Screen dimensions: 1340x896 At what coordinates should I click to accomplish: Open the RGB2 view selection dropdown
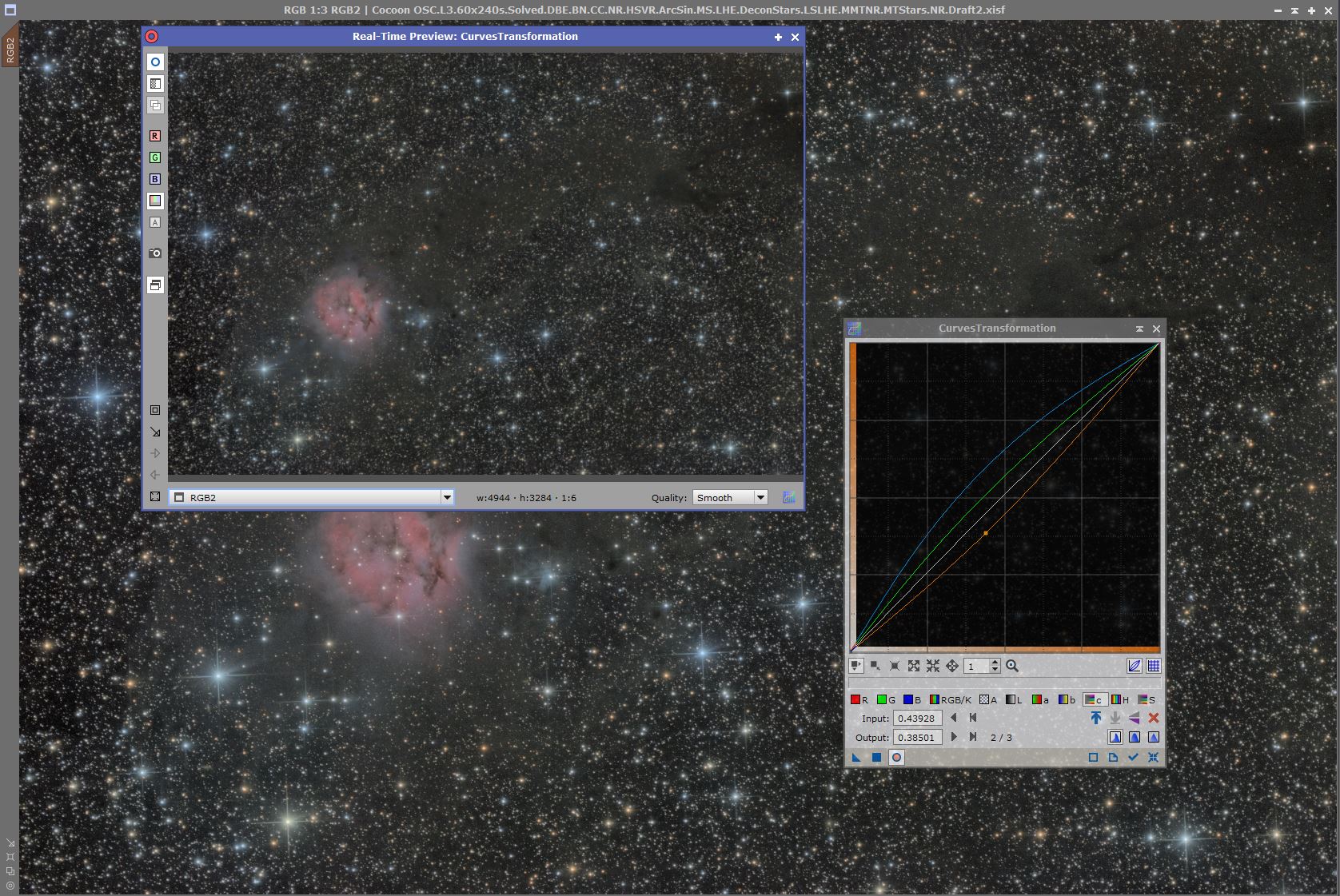coord(447,497)
